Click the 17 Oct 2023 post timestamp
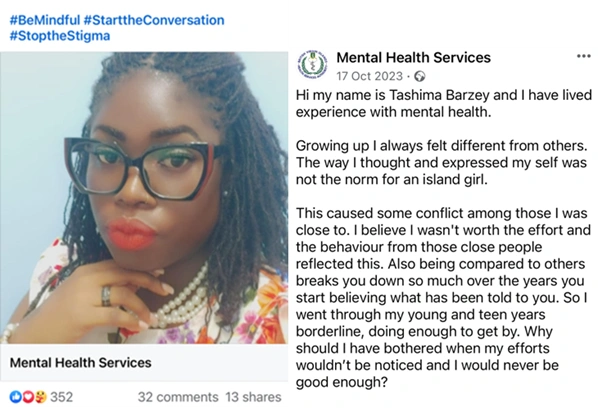This screenshot has width=598, height=408. [x=370, y=76]
